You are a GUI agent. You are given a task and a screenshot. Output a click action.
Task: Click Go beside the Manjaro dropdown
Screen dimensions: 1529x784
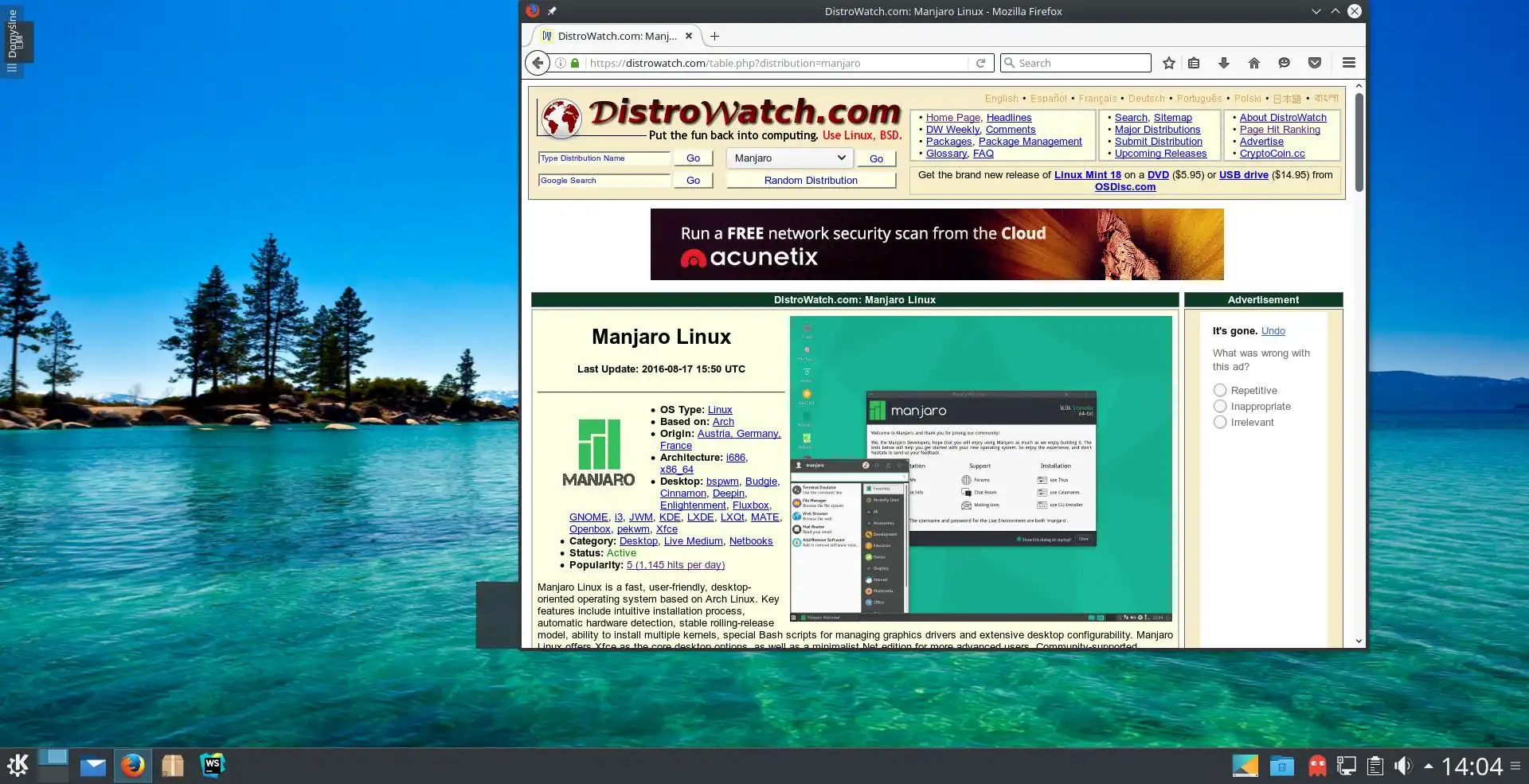point(876,158)
